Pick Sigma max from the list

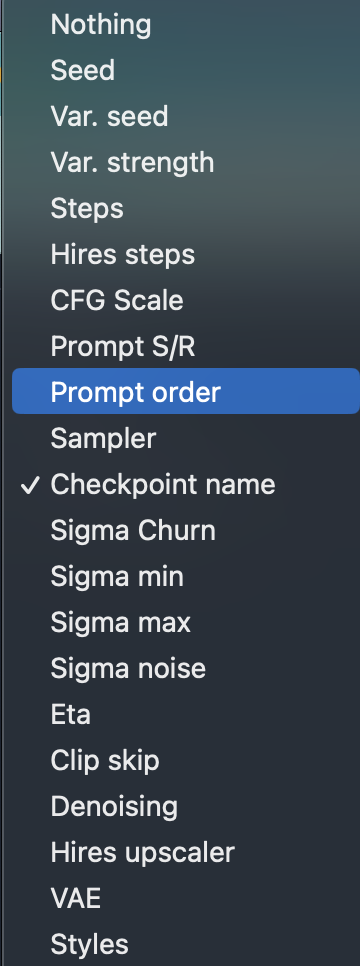click(x=185, y=622)
